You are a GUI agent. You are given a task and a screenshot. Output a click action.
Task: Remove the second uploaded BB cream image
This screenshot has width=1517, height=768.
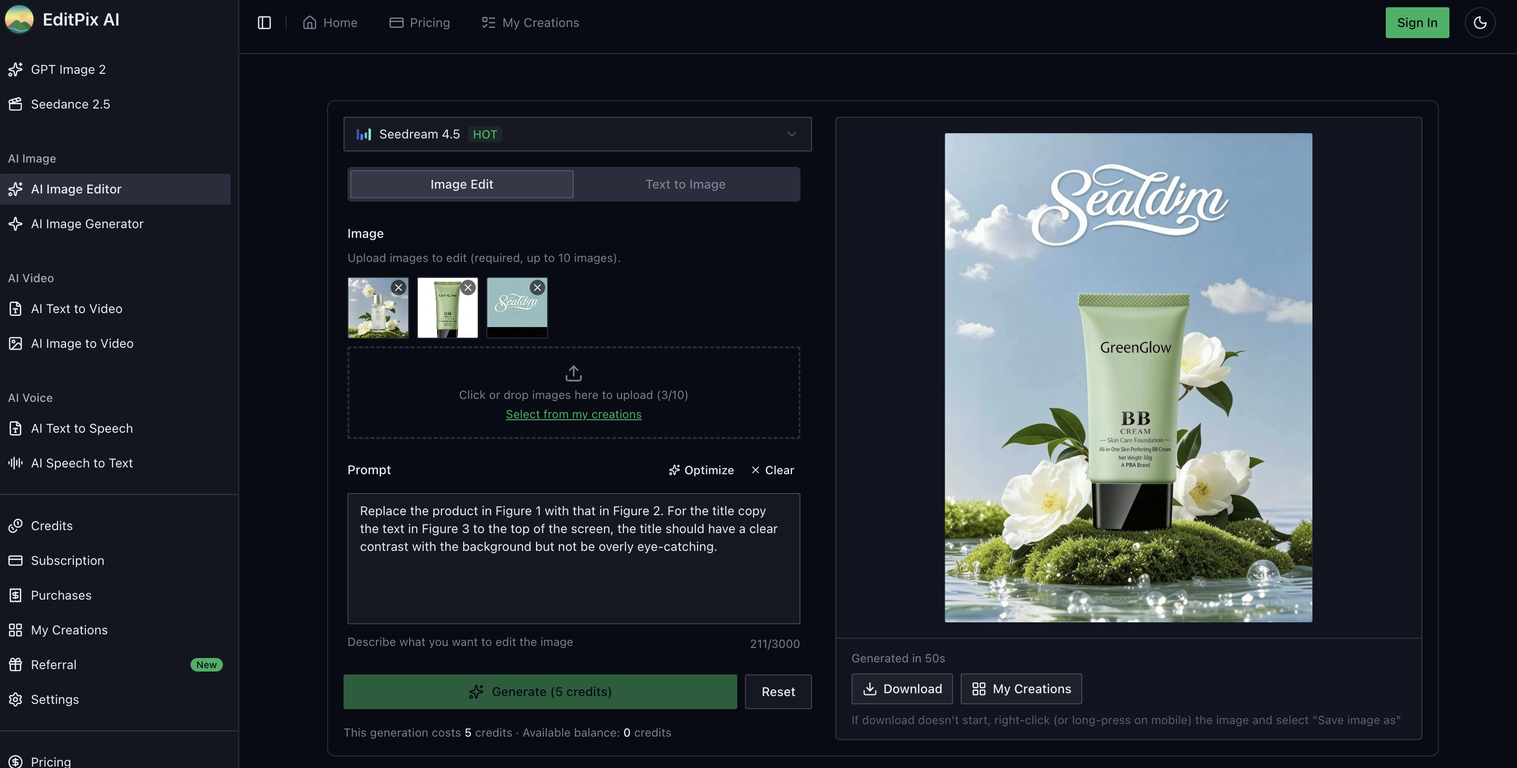pos(468,288)
